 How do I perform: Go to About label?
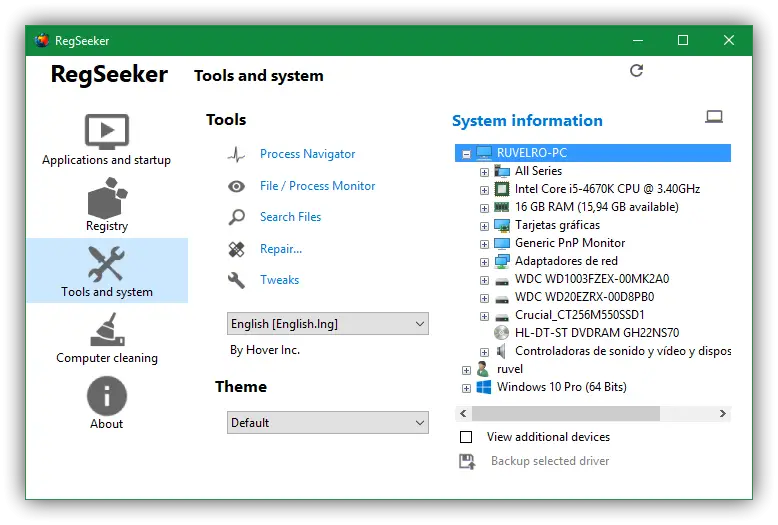(x=106, y=424)
